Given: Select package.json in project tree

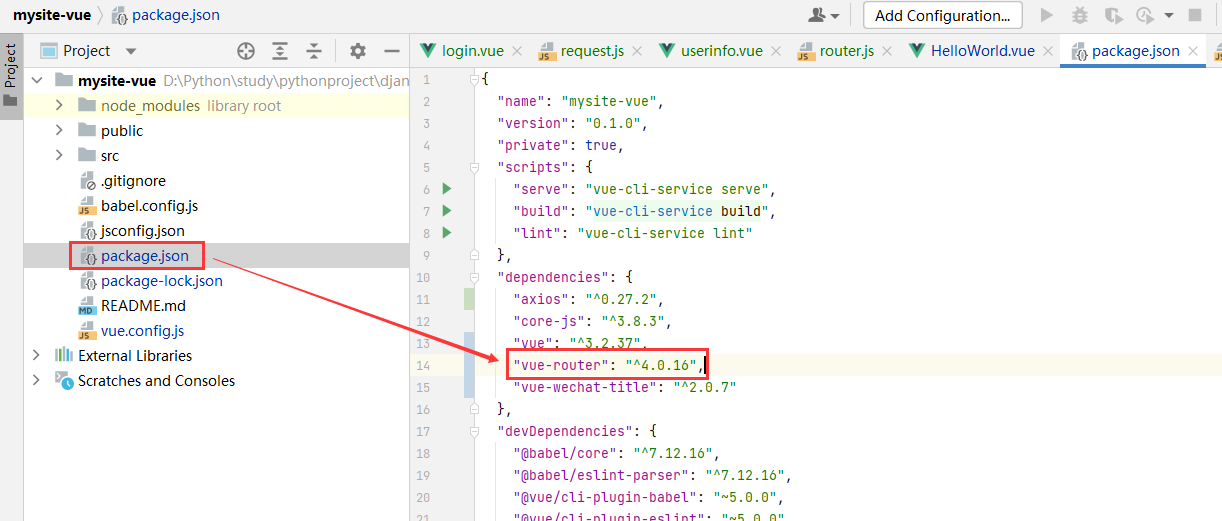Looking at the screenshot, I should tap(144, 256).
